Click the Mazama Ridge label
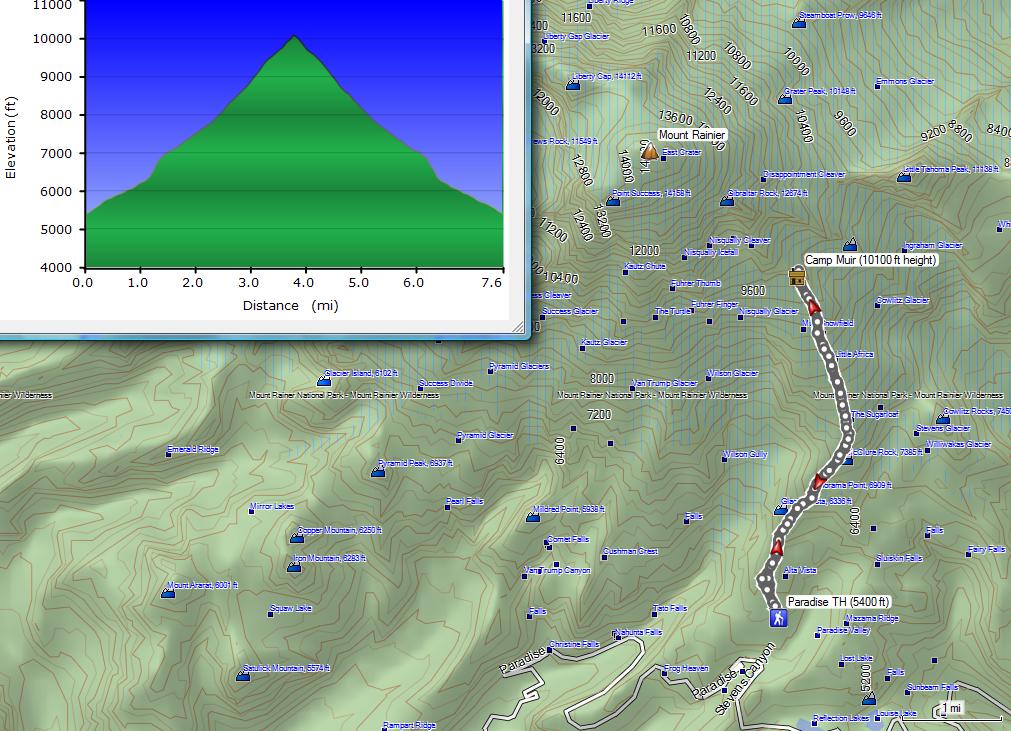Viewport: 1011px width, 731px height. click(x=872, y=618)
